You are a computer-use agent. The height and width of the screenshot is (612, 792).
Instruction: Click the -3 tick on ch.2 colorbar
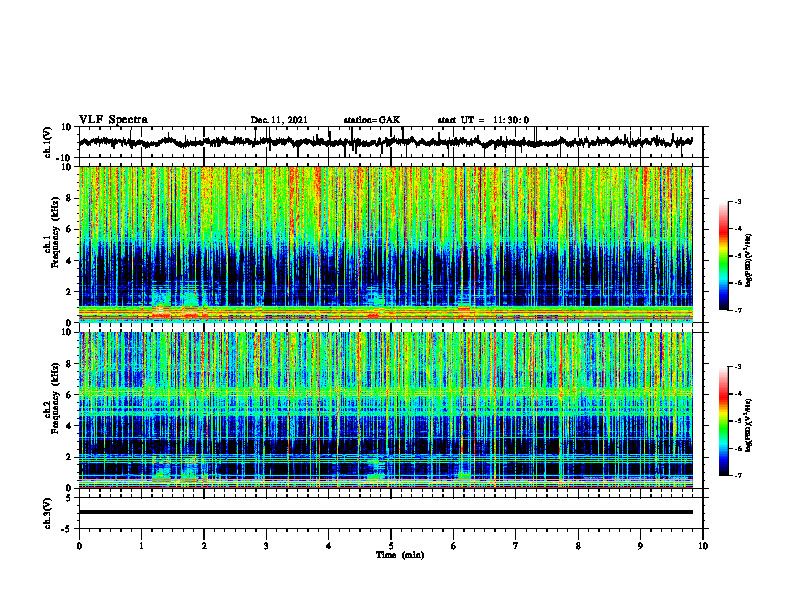tap(738, 367)
